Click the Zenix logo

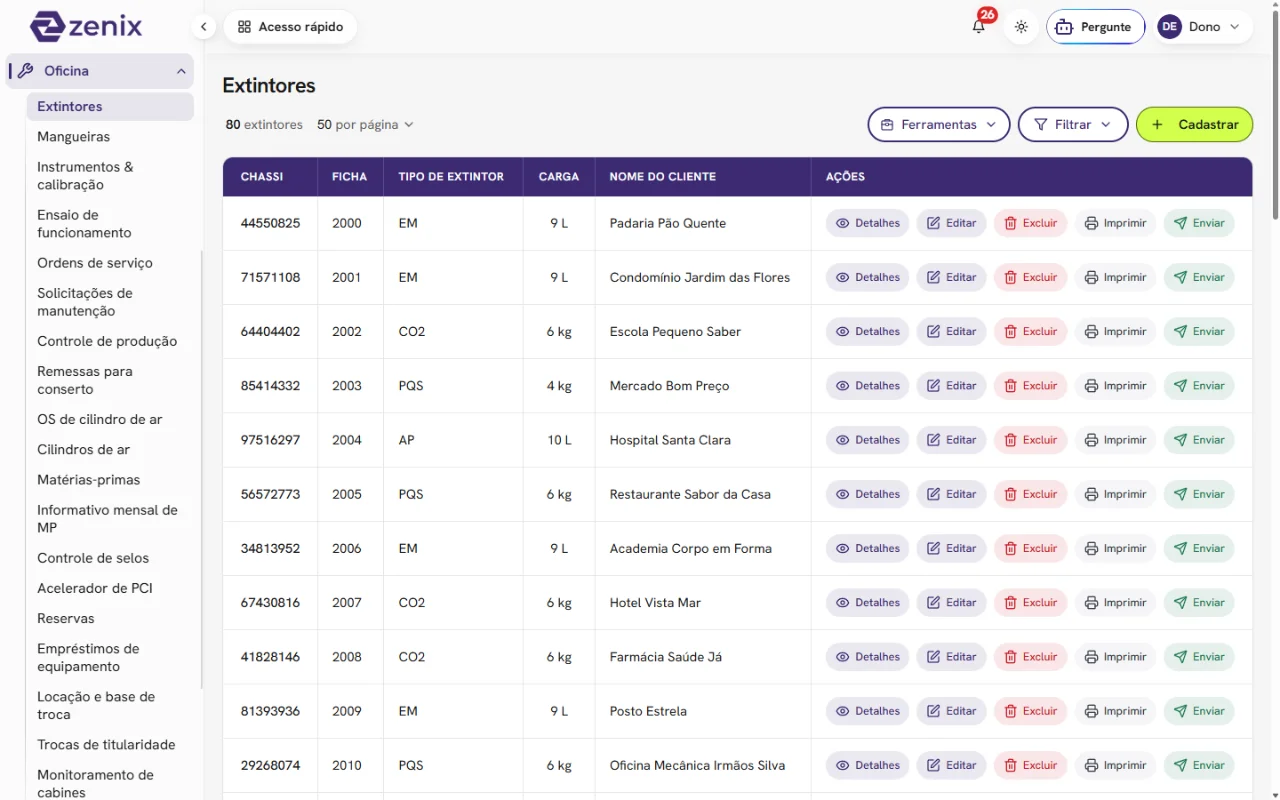86,26
